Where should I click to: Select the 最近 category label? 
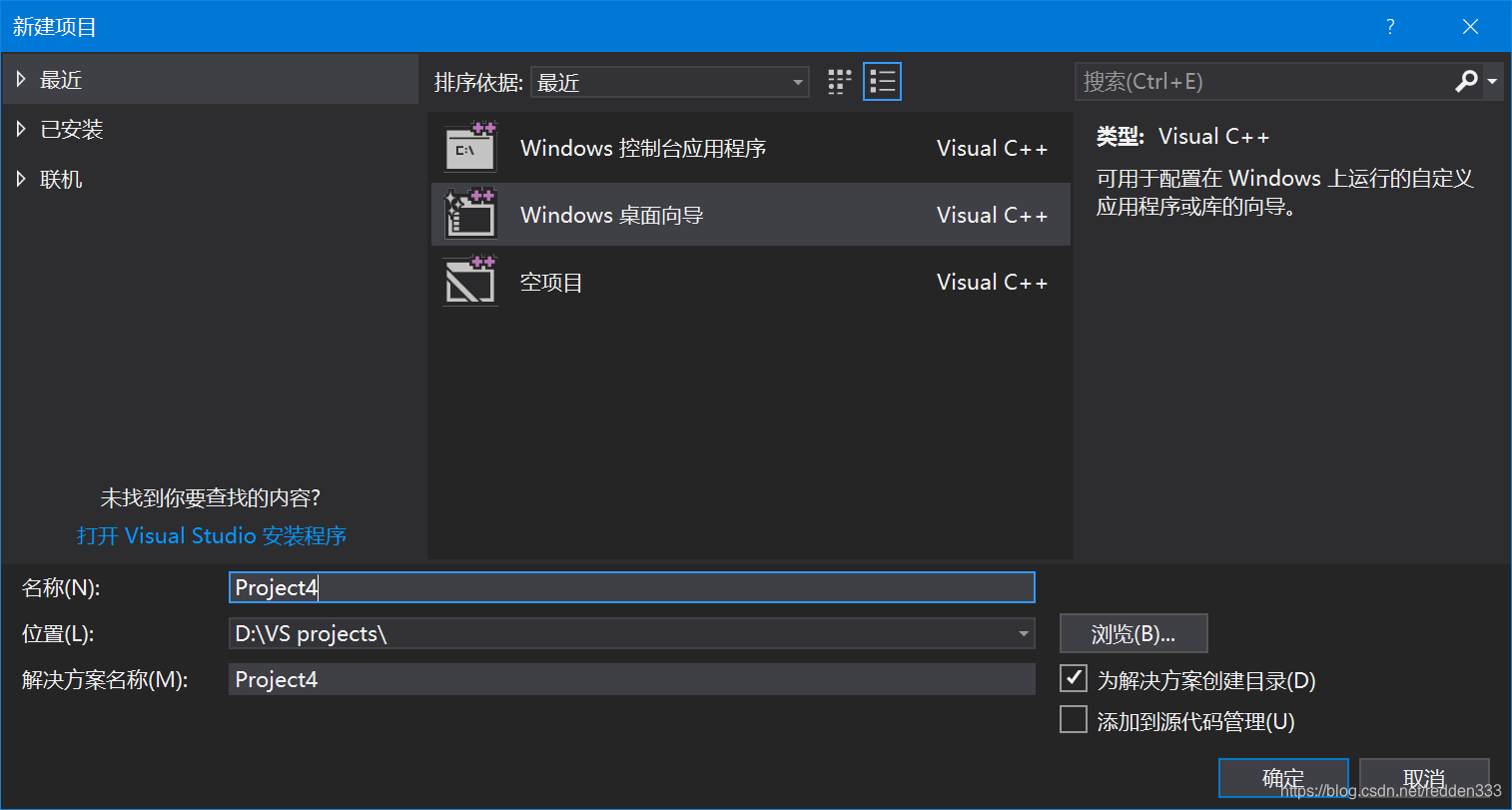coord(61,80)
